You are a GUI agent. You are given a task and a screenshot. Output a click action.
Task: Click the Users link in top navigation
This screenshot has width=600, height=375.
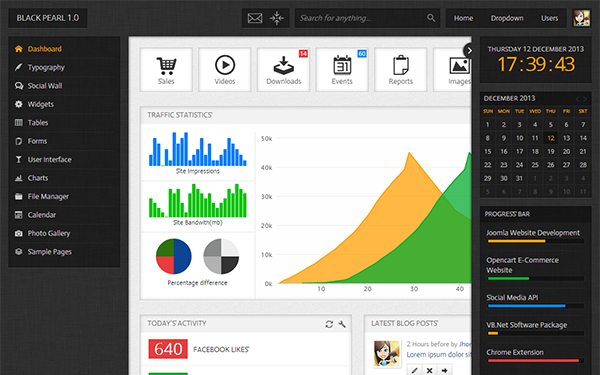click(x=549, y=18)
